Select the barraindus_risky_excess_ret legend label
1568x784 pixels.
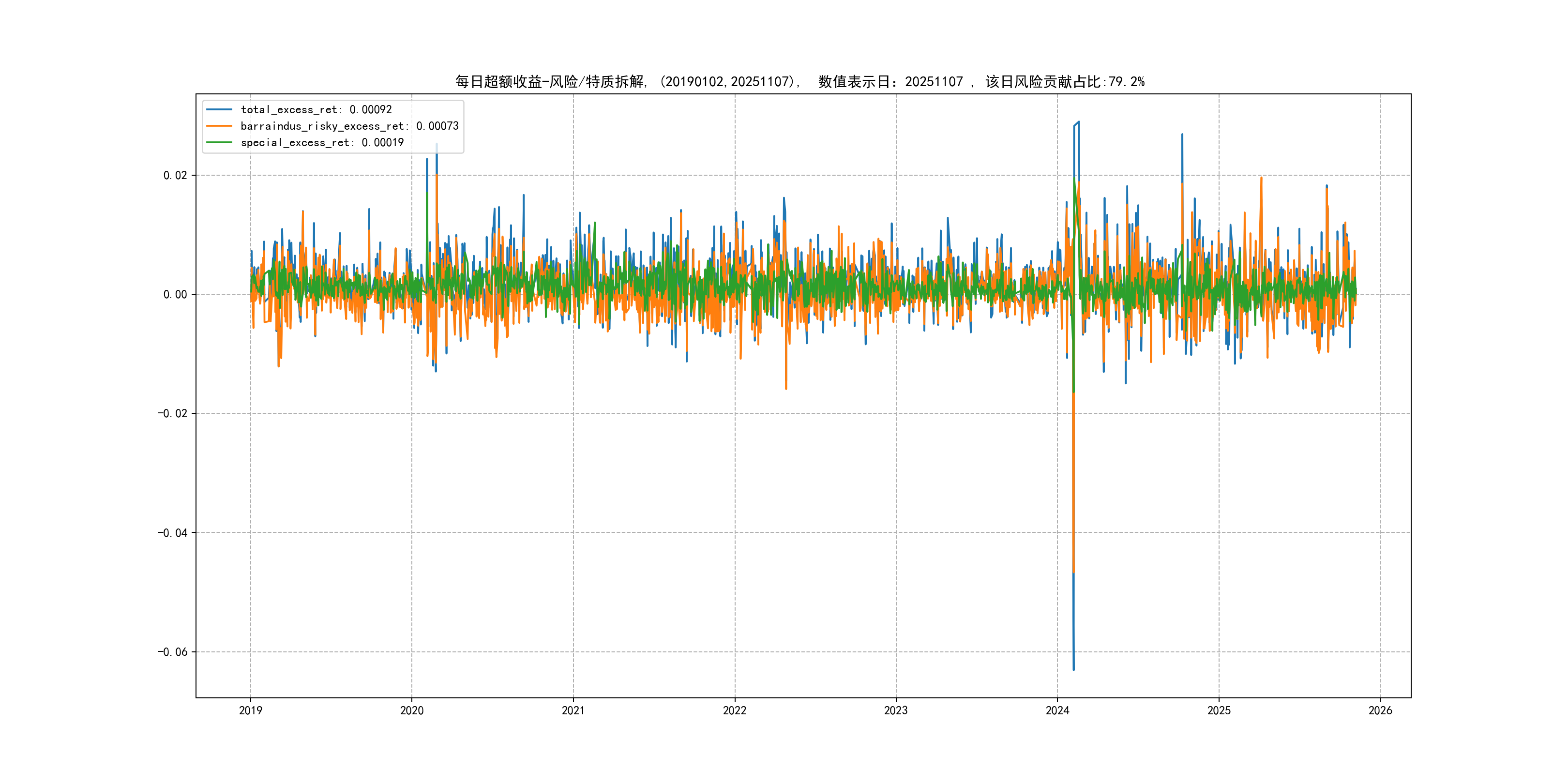pos(349,126)
